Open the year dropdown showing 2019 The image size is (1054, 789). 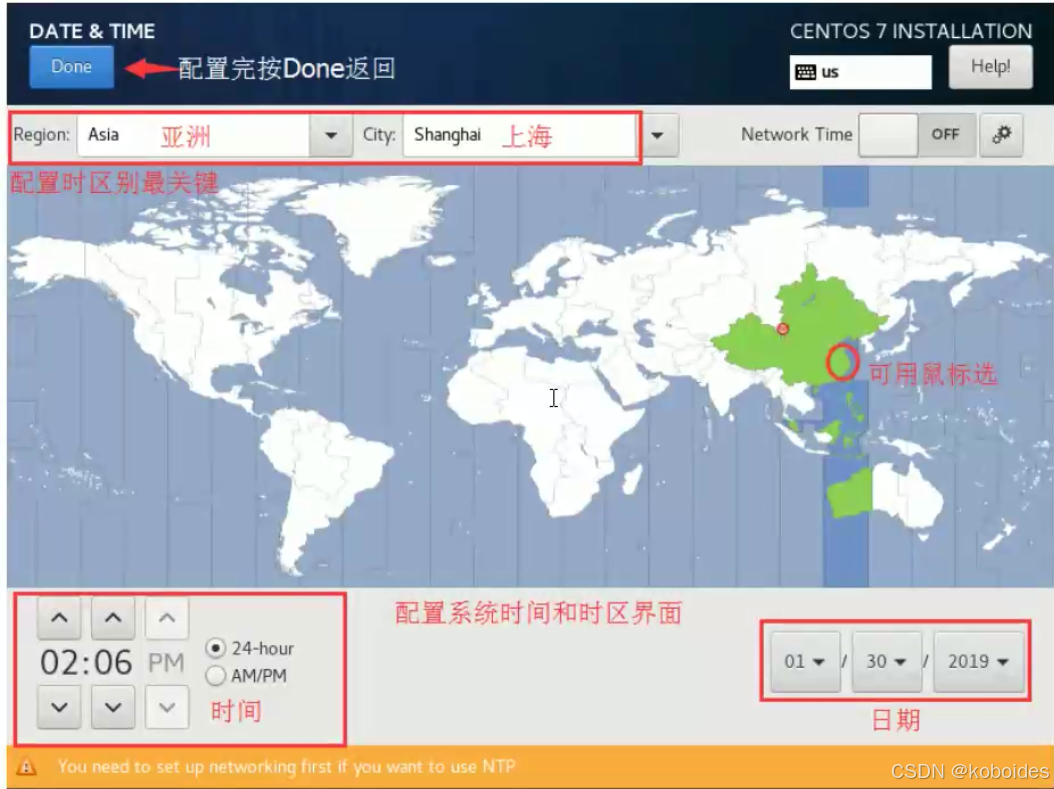click(978, 661)
